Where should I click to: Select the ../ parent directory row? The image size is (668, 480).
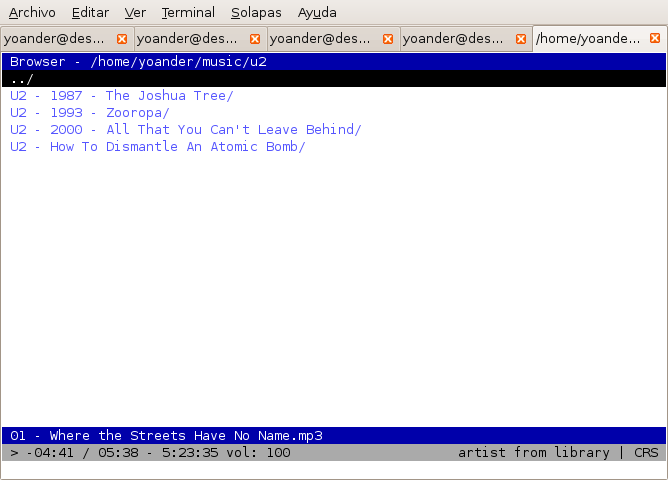pos(334,79)
